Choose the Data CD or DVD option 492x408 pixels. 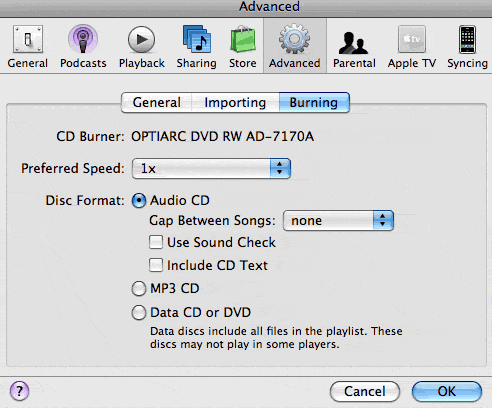point(139,313)
